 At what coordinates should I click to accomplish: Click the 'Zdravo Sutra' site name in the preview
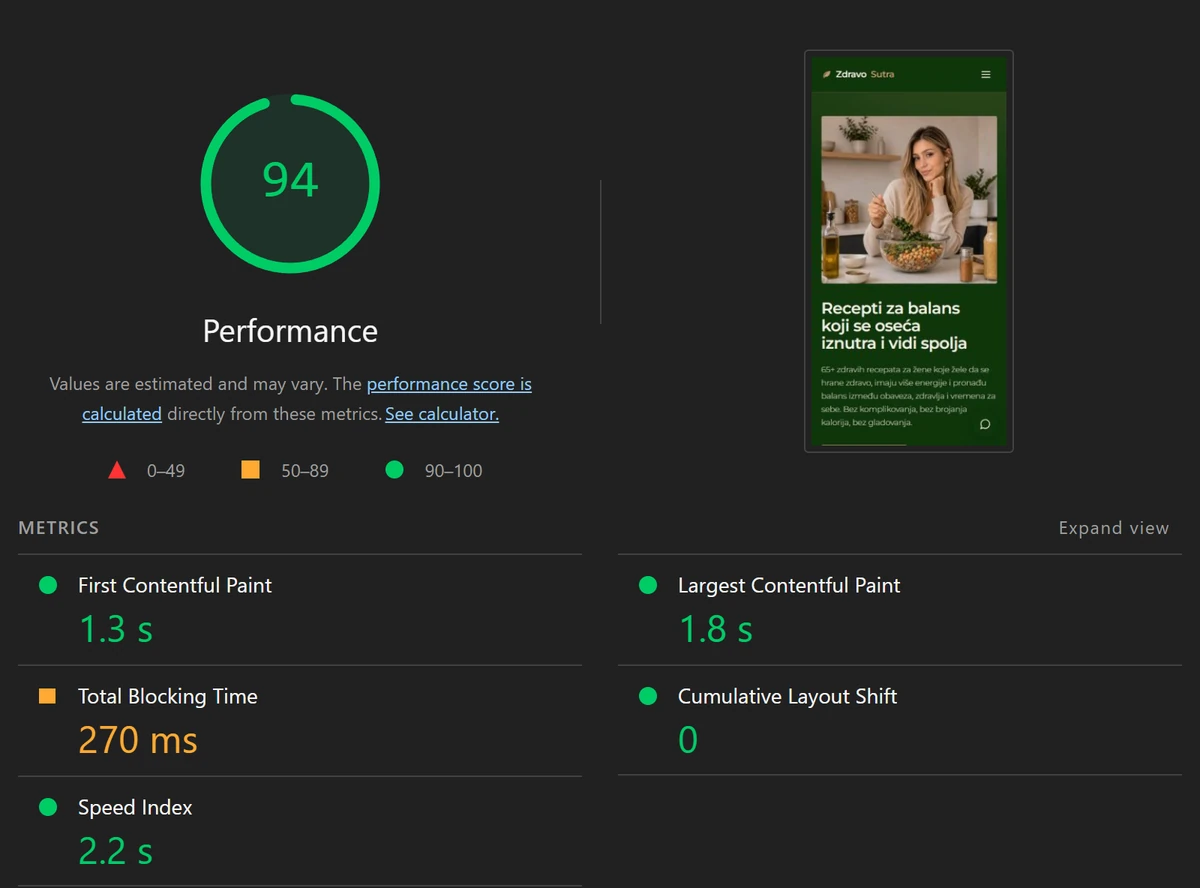[865, 74]
